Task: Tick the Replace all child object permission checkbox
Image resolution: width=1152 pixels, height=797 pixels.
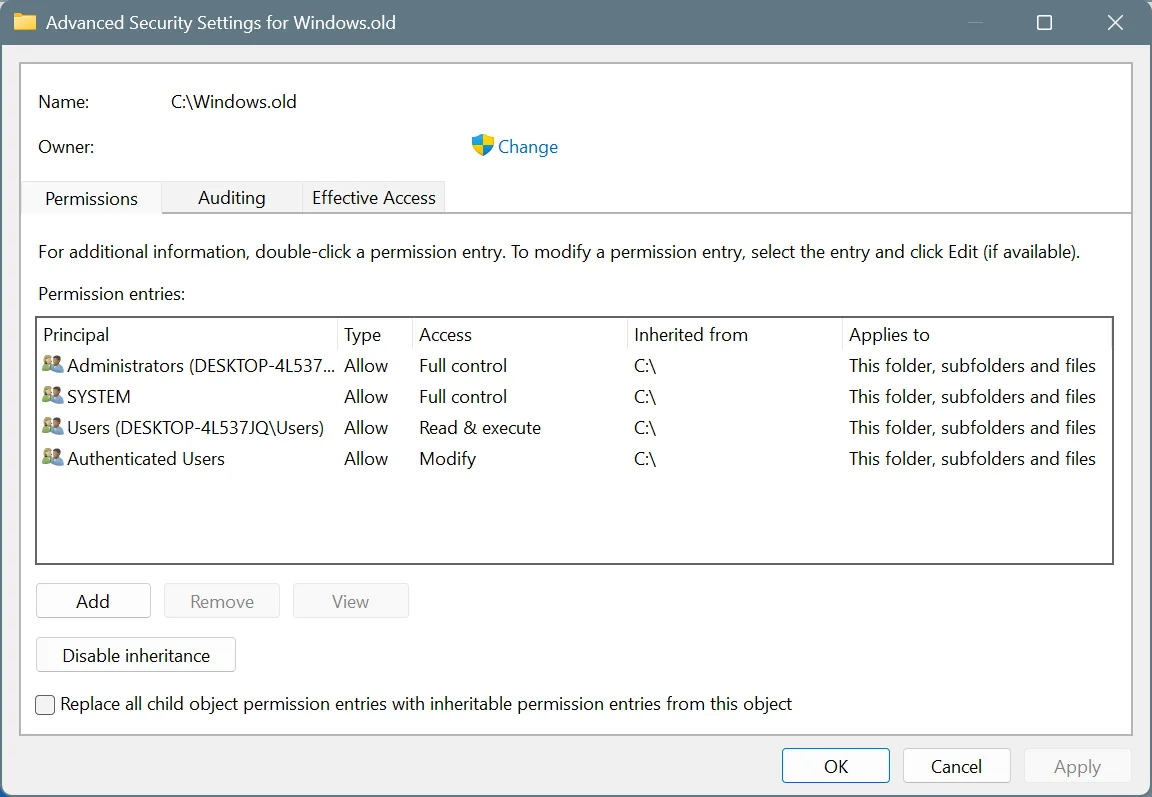Action: point(45,705)
